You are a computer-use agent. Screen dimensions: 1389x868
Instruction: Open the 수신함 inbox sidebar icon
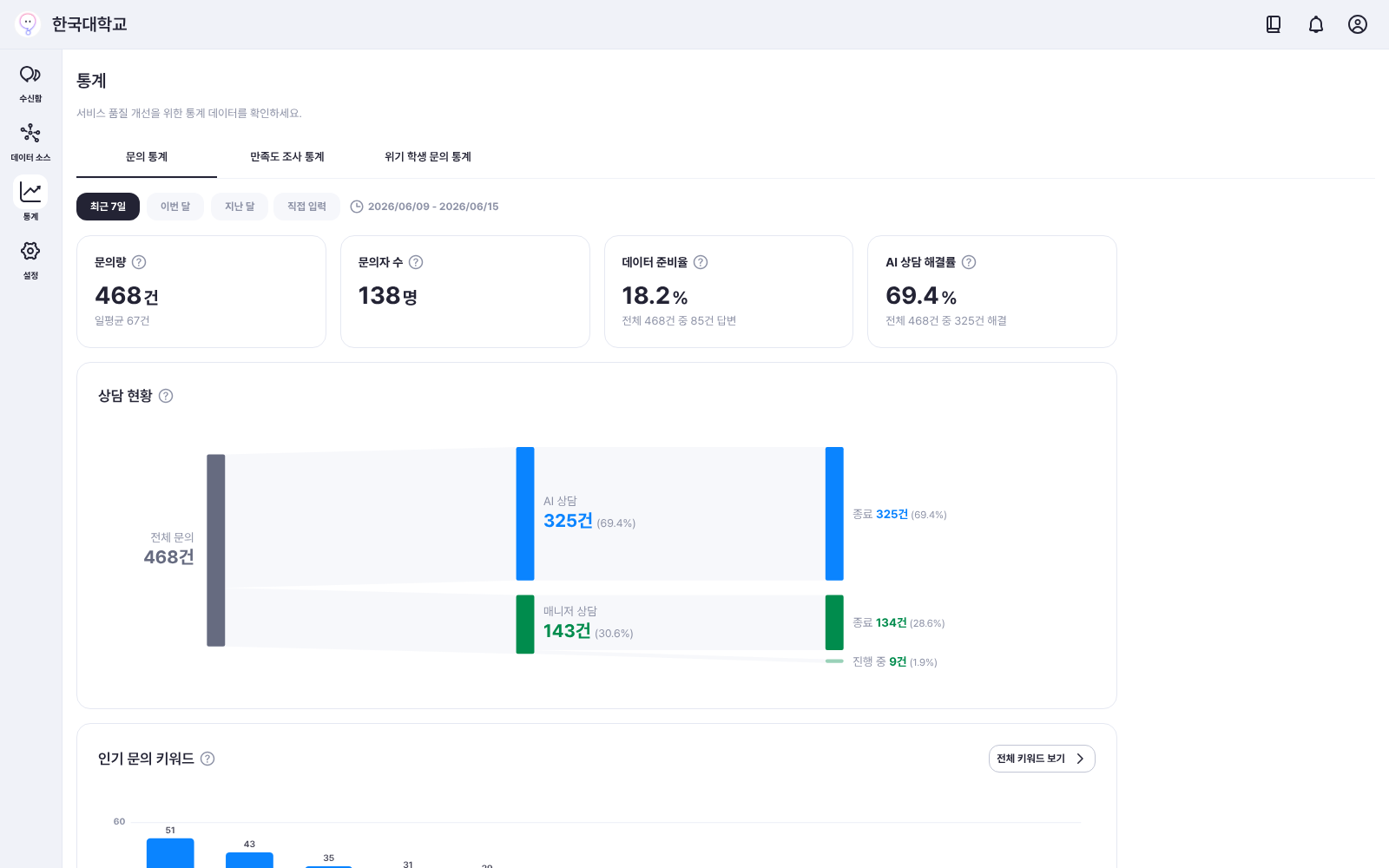click(30, 83)
